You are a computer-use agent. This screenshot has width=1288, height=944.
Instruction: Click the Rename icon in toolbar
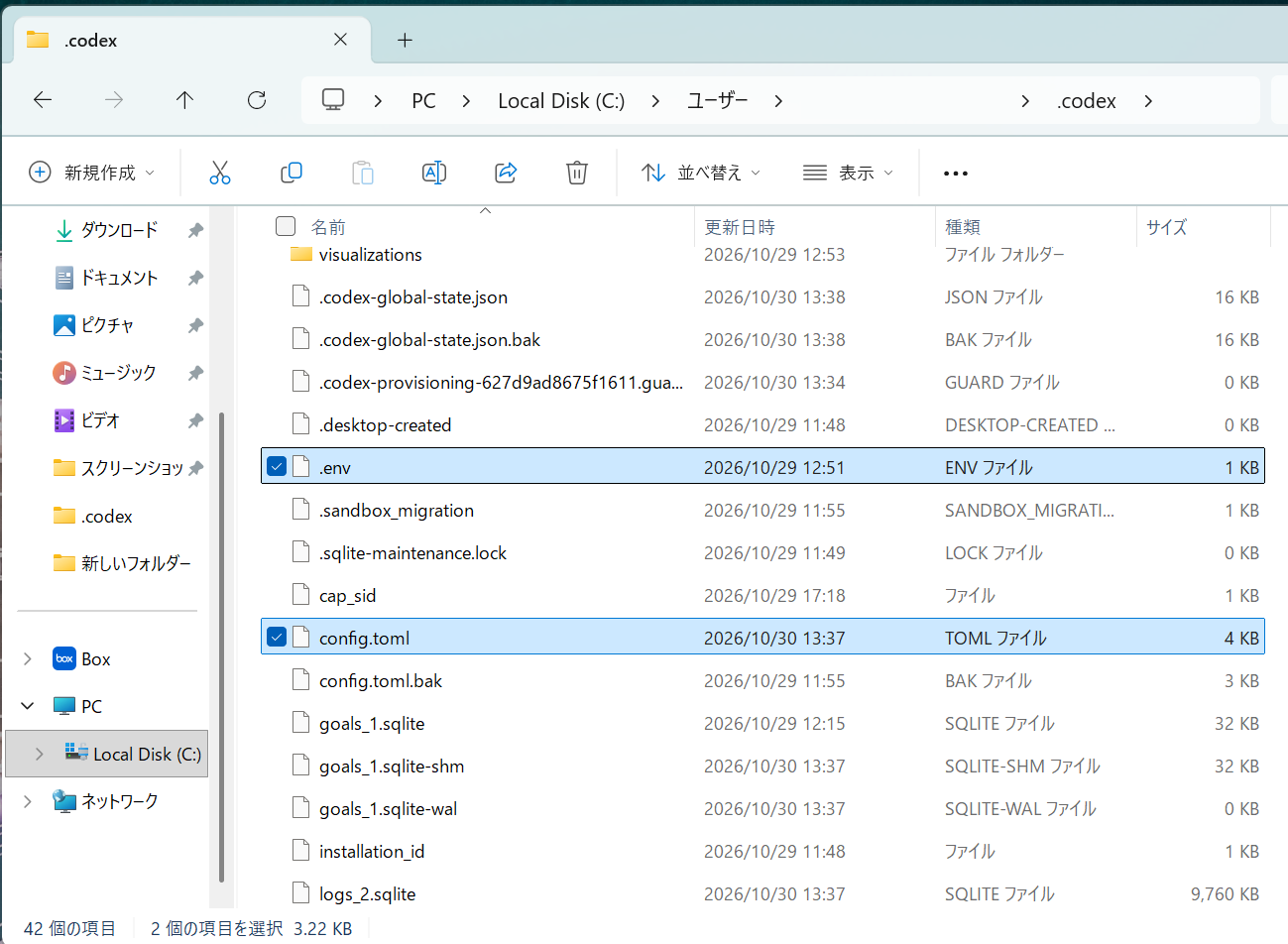point(434,173)
